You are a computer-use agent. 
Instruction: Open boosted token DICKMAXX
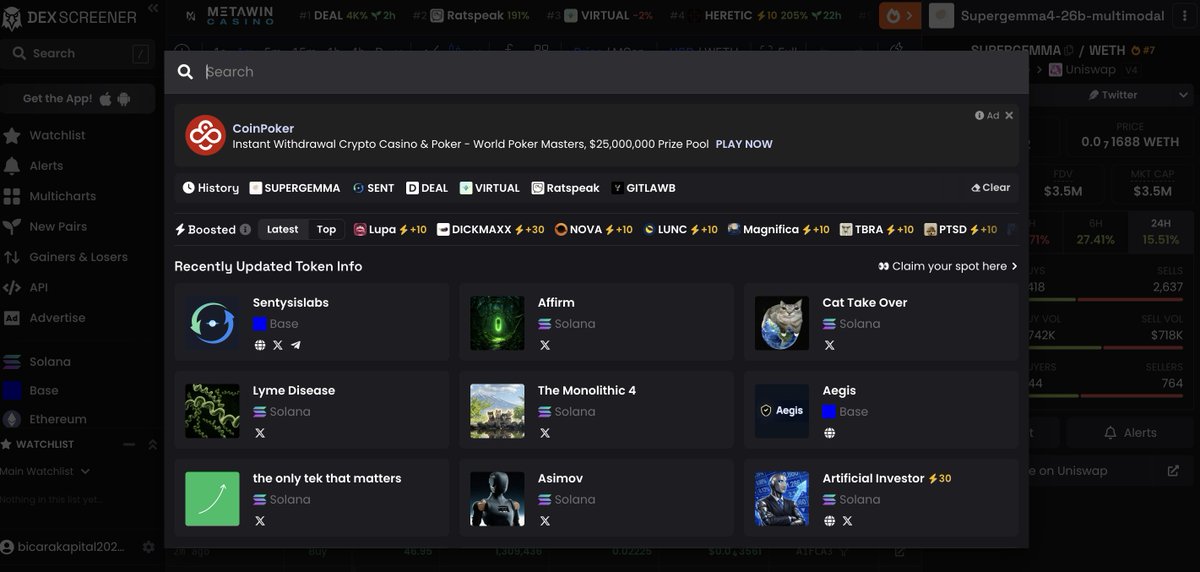coord(491,229)
